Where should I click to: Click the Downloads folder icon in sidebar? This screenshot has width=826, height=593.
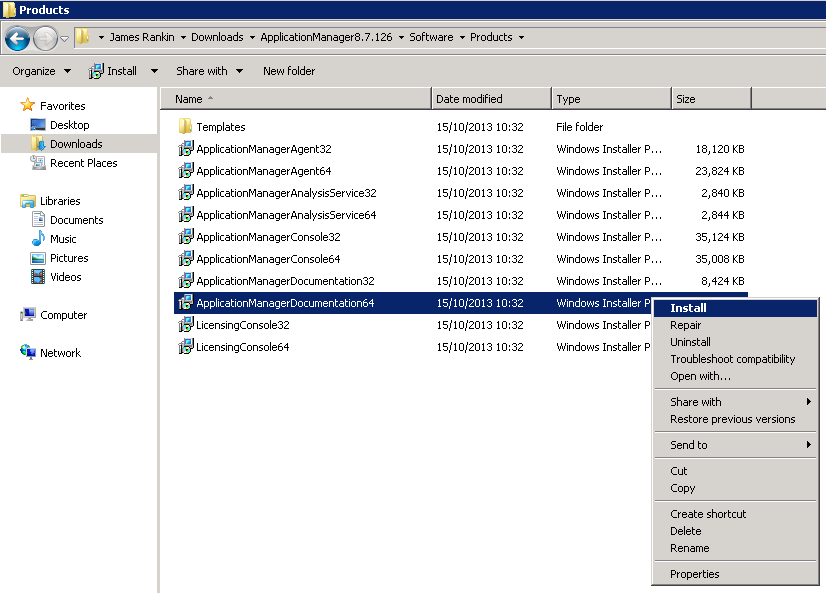tap(38, 144)
